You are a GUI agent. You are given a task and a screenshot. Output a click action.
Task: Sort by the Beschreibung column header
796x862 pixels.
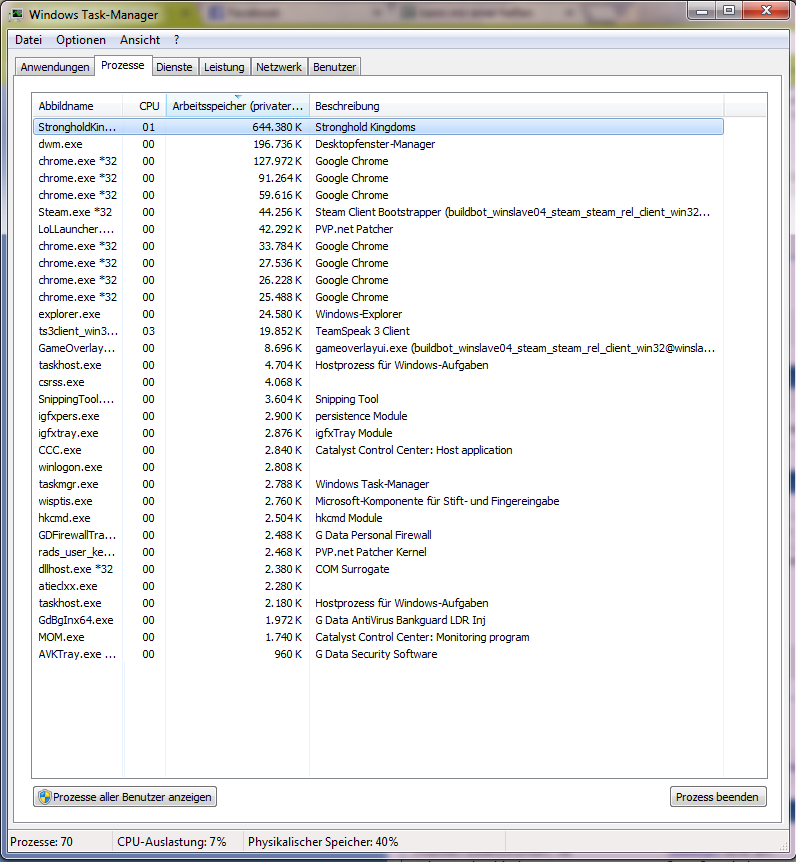point(516,106)
